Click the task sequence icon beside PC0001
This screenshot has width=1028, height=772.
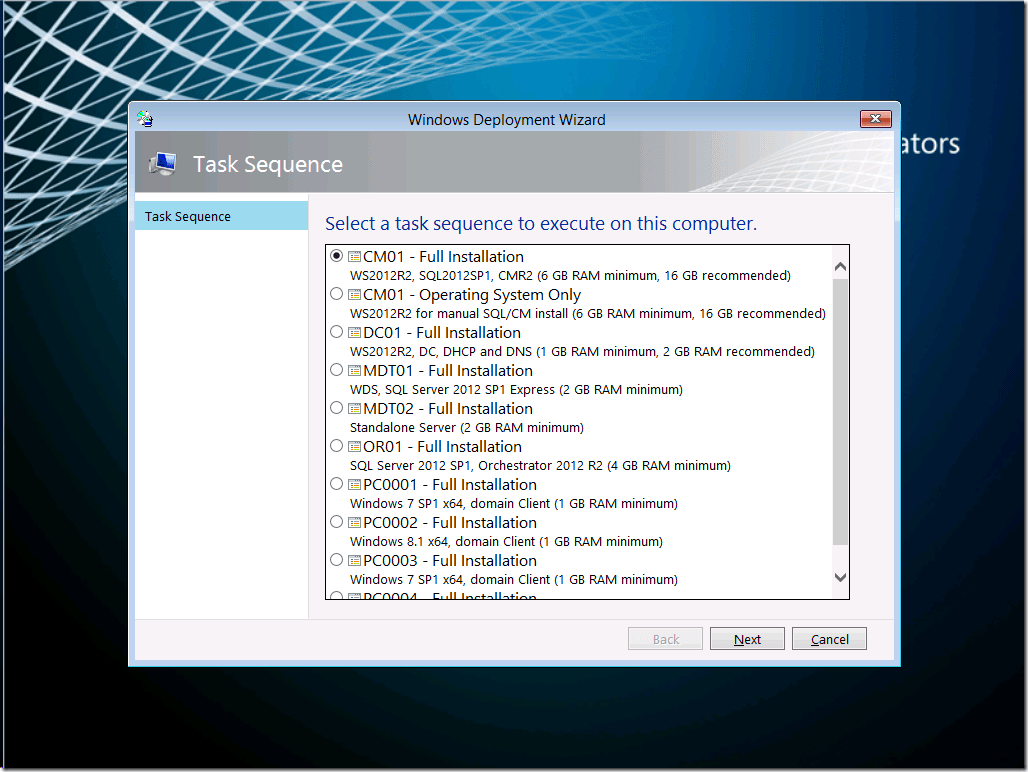tap(355, 484)
